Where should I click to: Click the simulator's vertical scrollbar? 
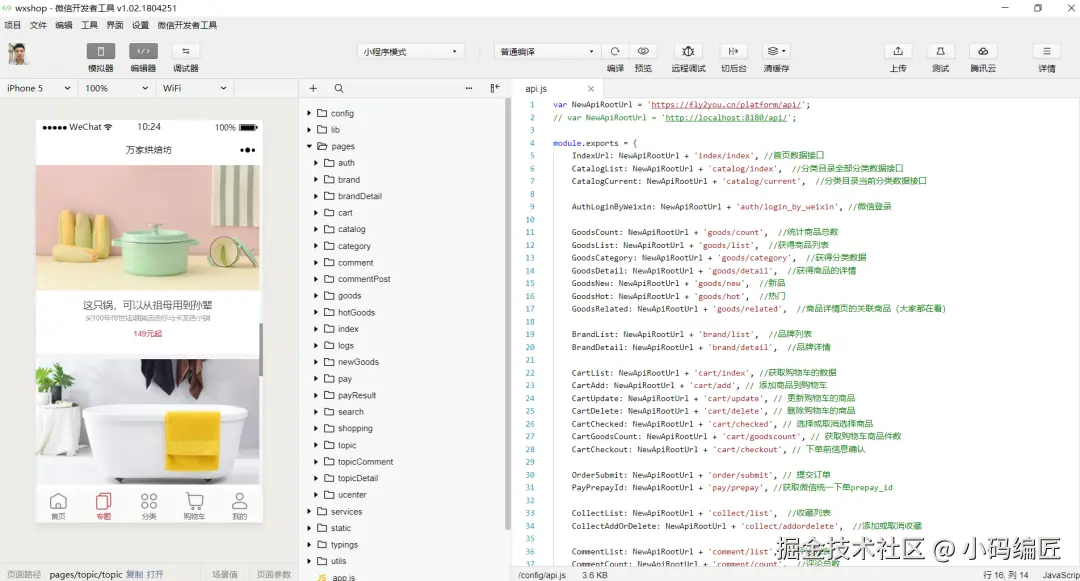point(261,350)
